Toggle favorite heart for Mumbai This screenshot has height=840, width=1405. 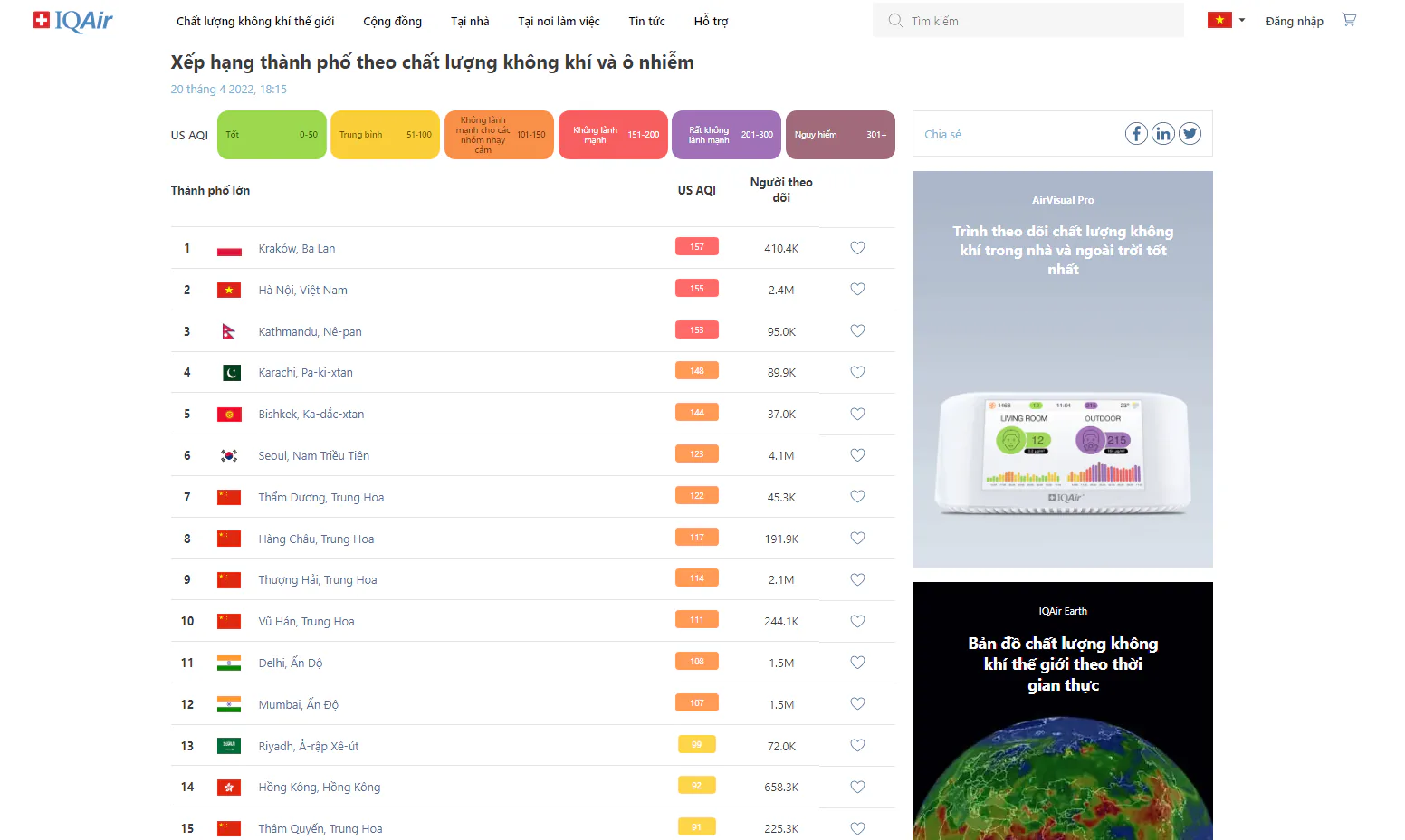click(857, 704)
